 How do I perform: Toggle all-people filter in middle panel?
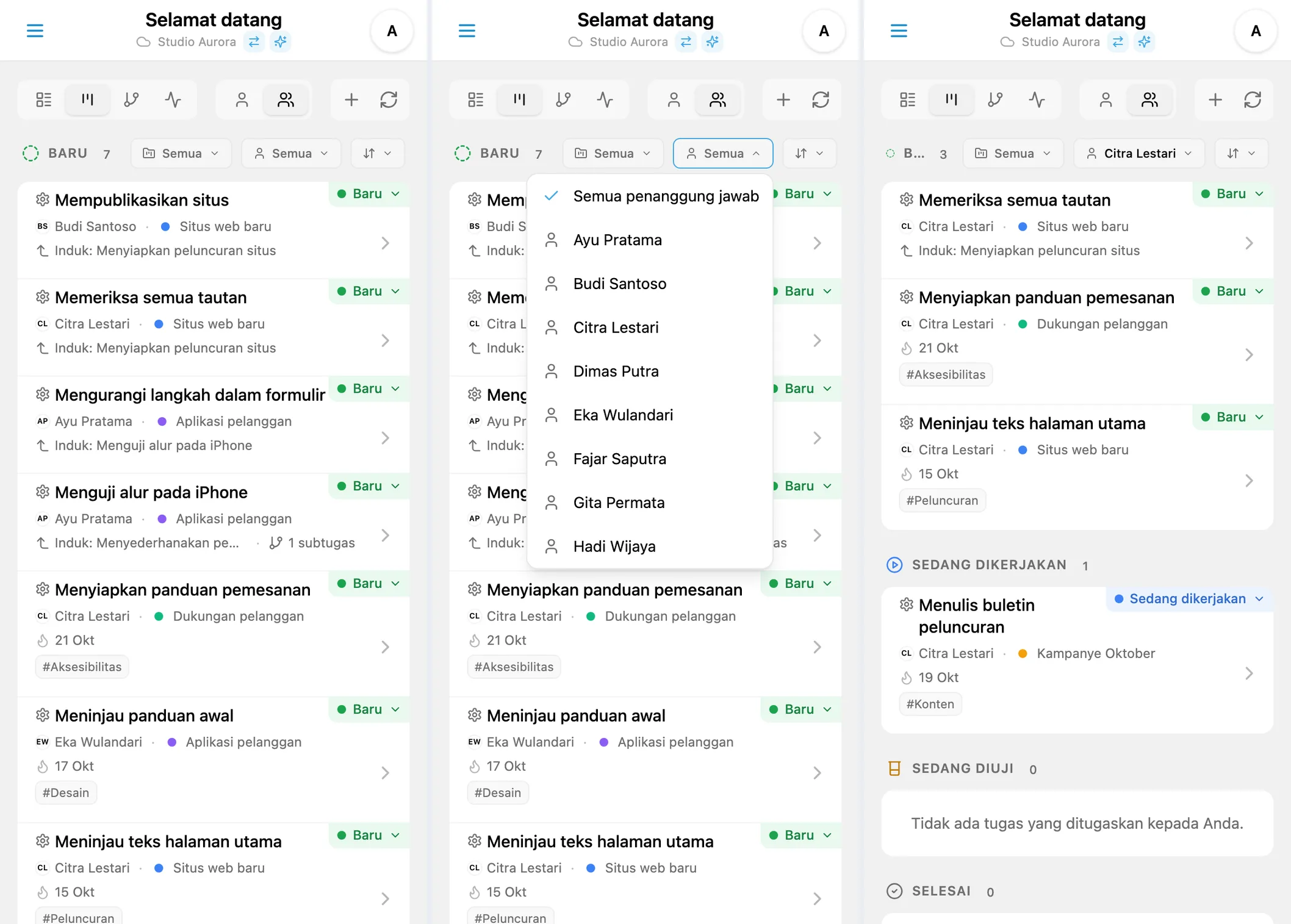point(717,99)
